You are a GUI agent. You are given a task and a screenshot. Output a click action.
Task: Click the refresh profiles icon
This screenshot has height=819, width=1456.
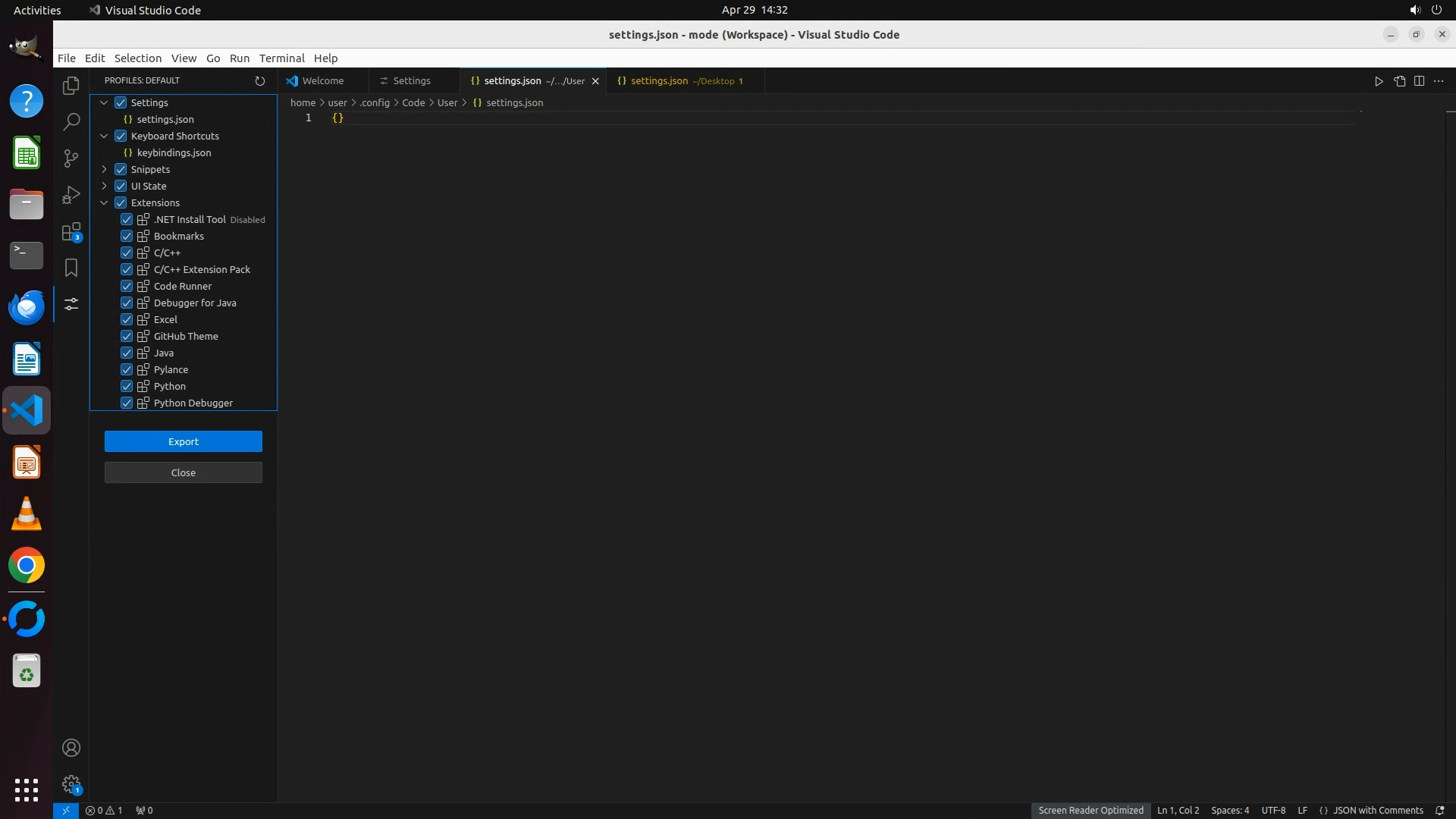click(260, 81)
